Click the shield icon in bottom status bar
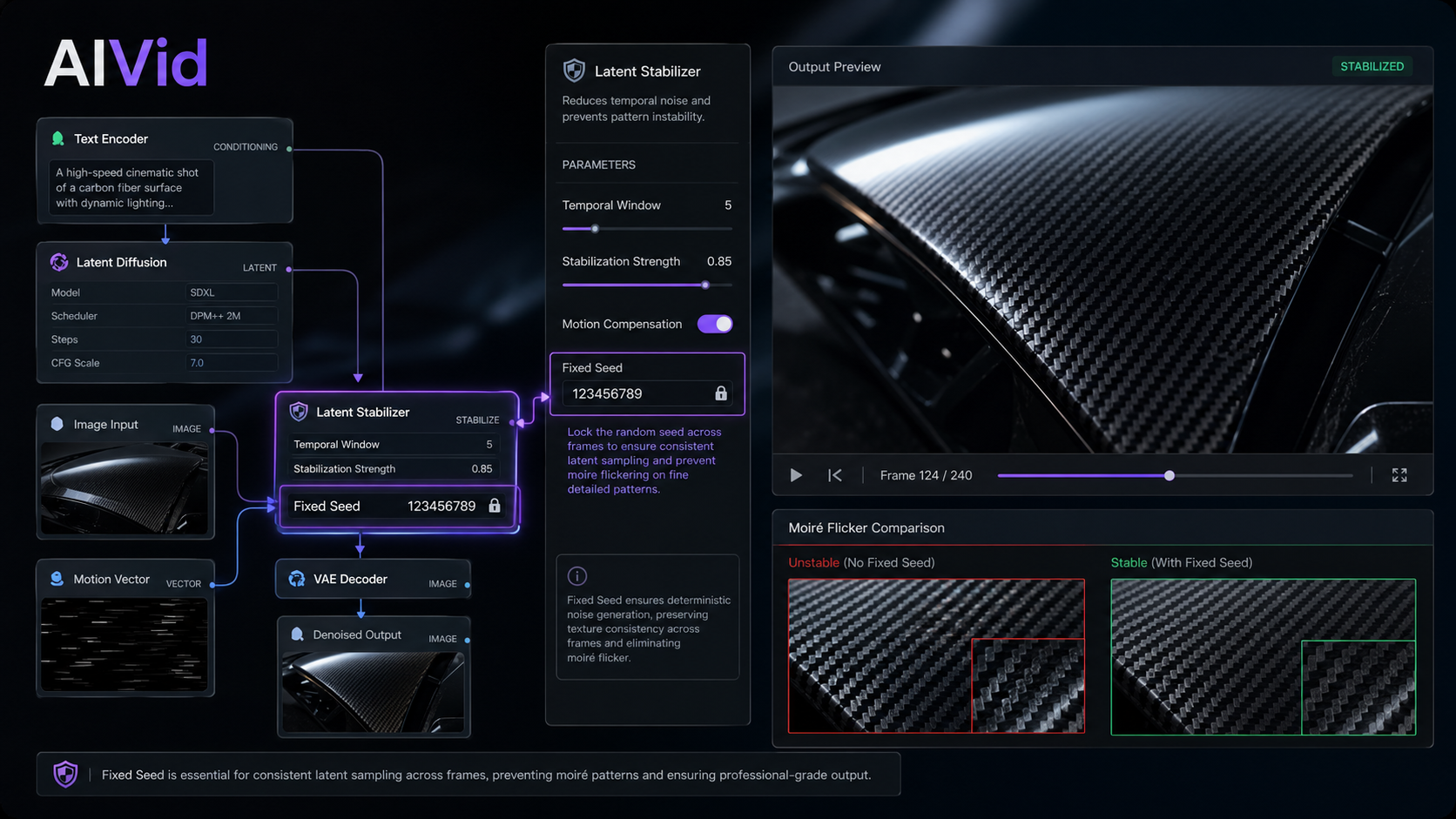 (x=65, y=774)
